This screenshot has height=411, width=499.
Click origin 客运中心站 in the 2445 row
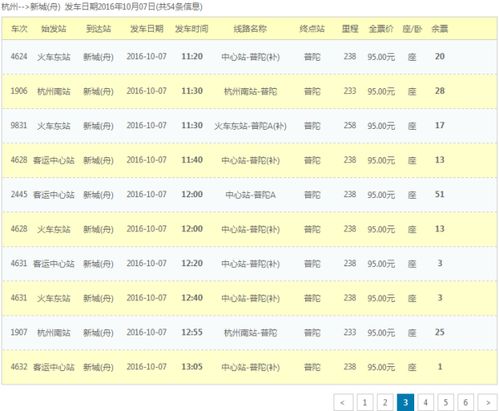pos(54,195)
